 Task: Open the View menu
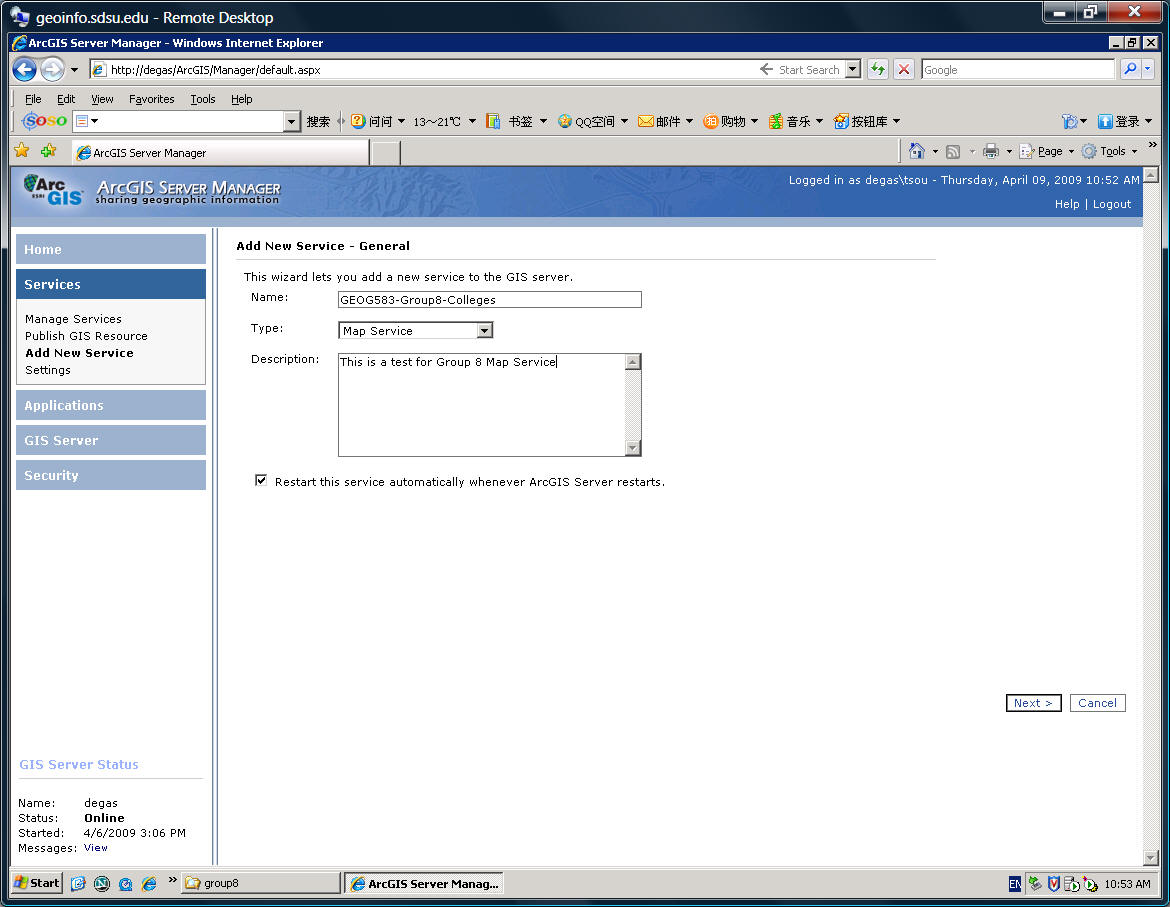pyautogui.click(x=102, y=98)
